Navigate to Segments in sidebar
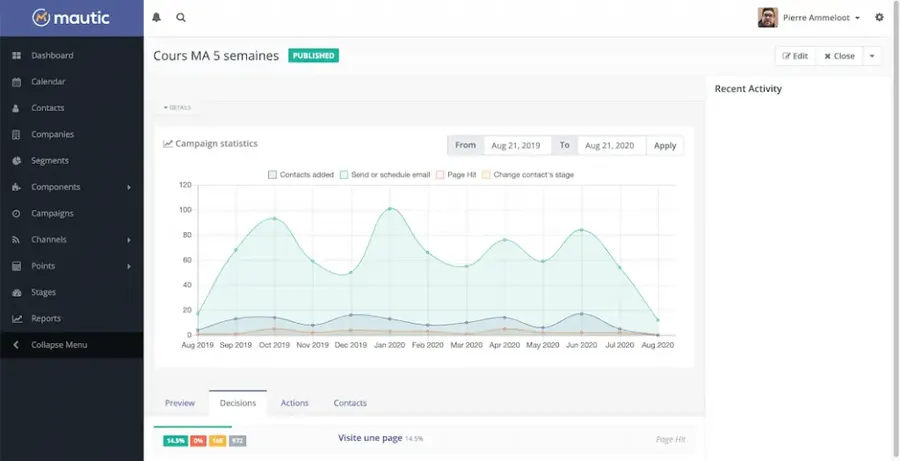900x461 pixels. click(x=50, y=161)
